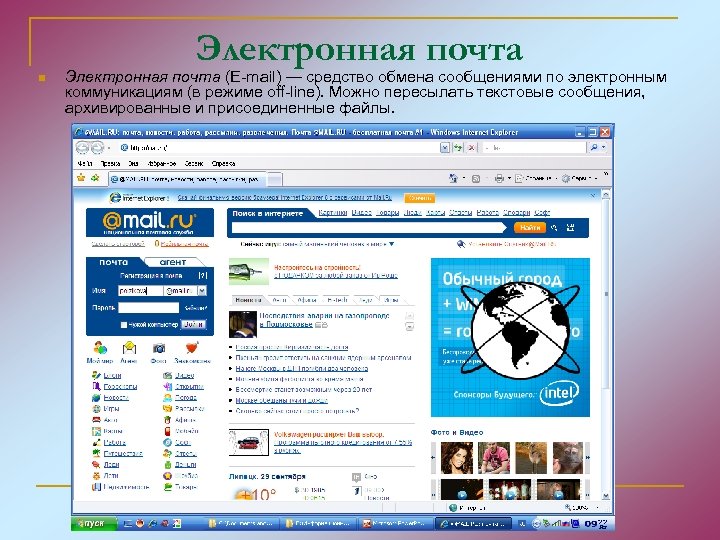Viewport: 720px width, 540px height.
Task: Click the @mail.ru logo
Action: click(150, 222)
